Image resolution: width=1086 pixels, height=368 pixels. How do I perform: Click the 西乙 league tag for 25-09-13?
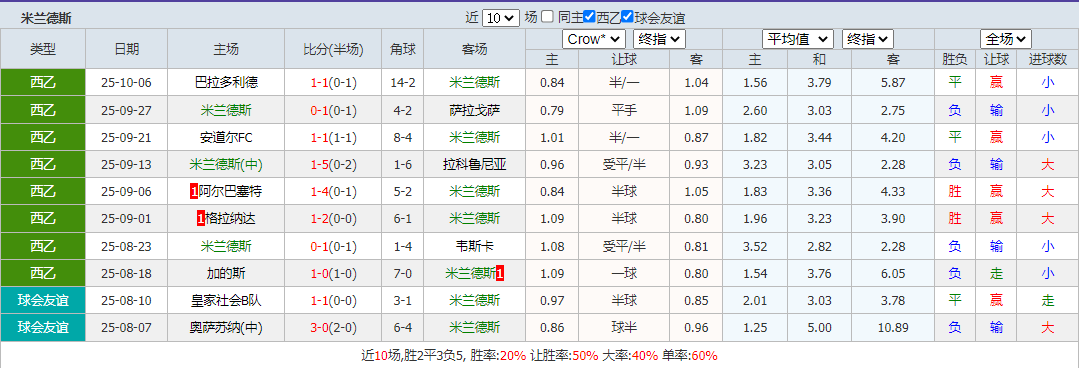click(x=43, y=164)
